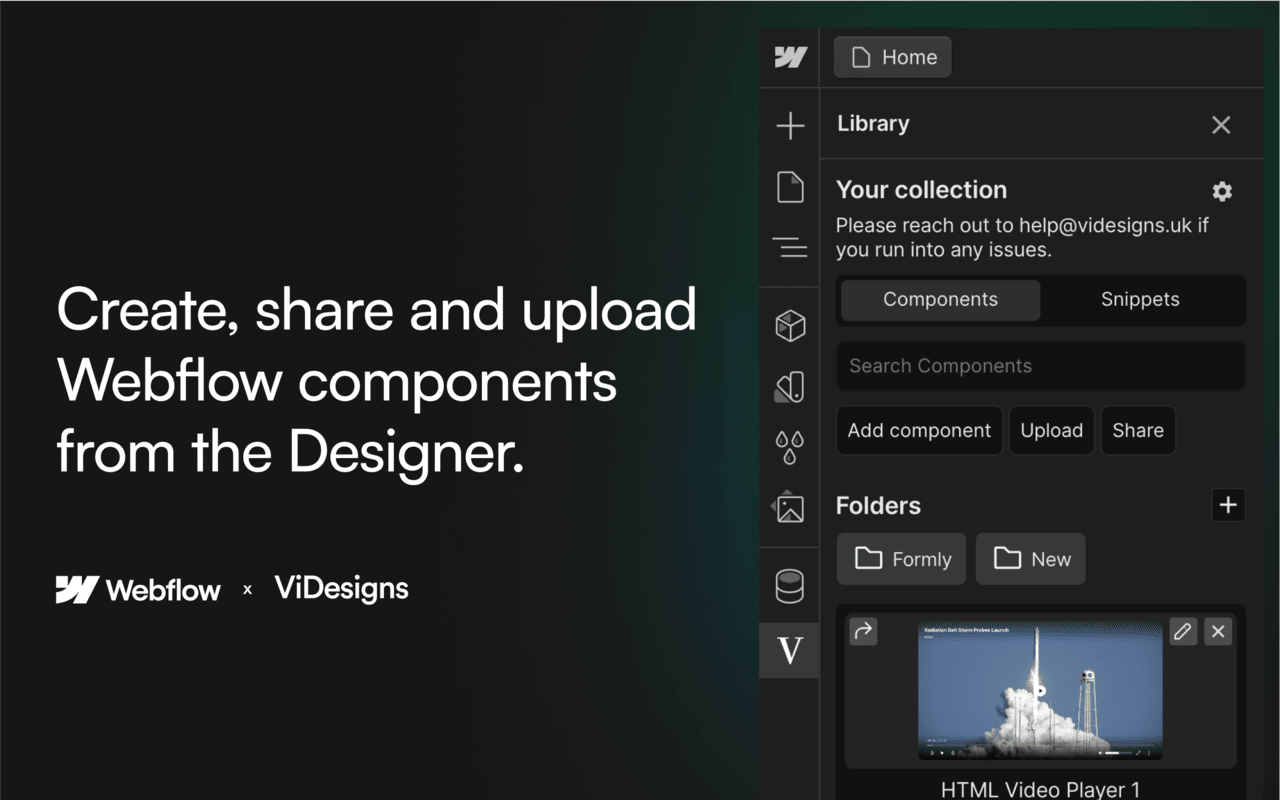Click the Webflow logo on left banner
1280x800 pixels.
coord(138,590)
